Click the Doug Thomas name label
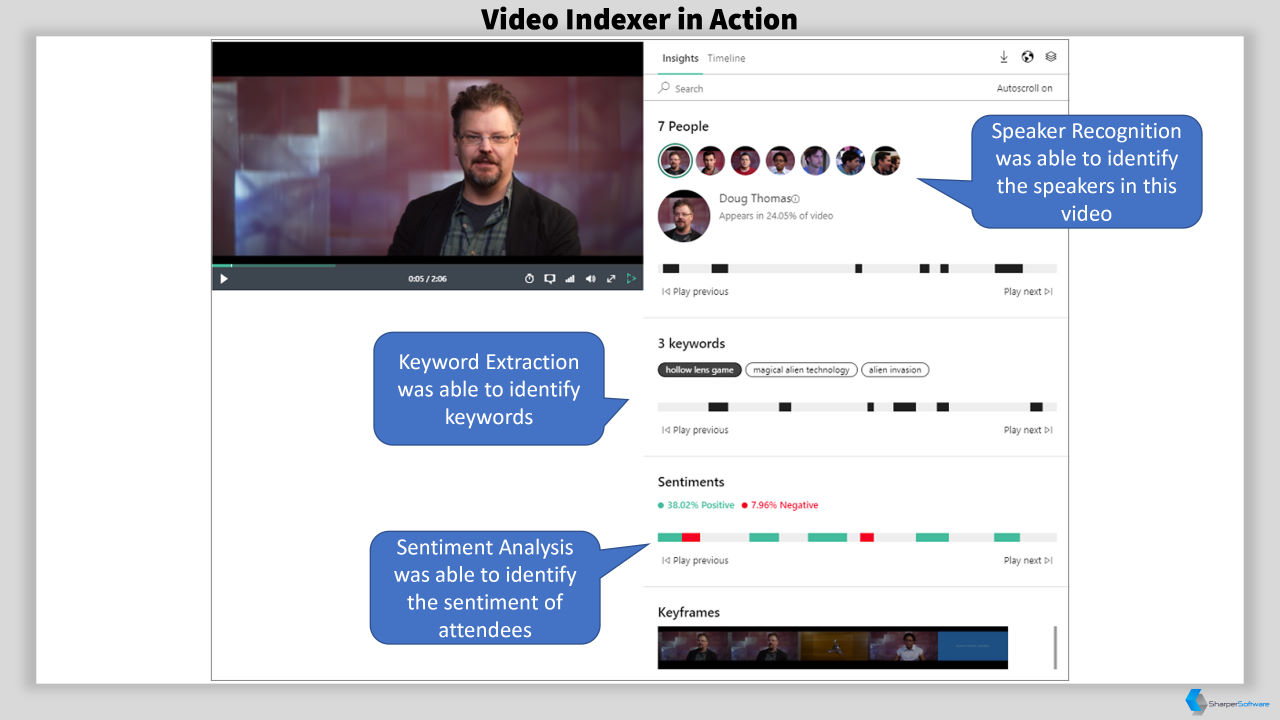1280x720 pixels. click(755, 199)
